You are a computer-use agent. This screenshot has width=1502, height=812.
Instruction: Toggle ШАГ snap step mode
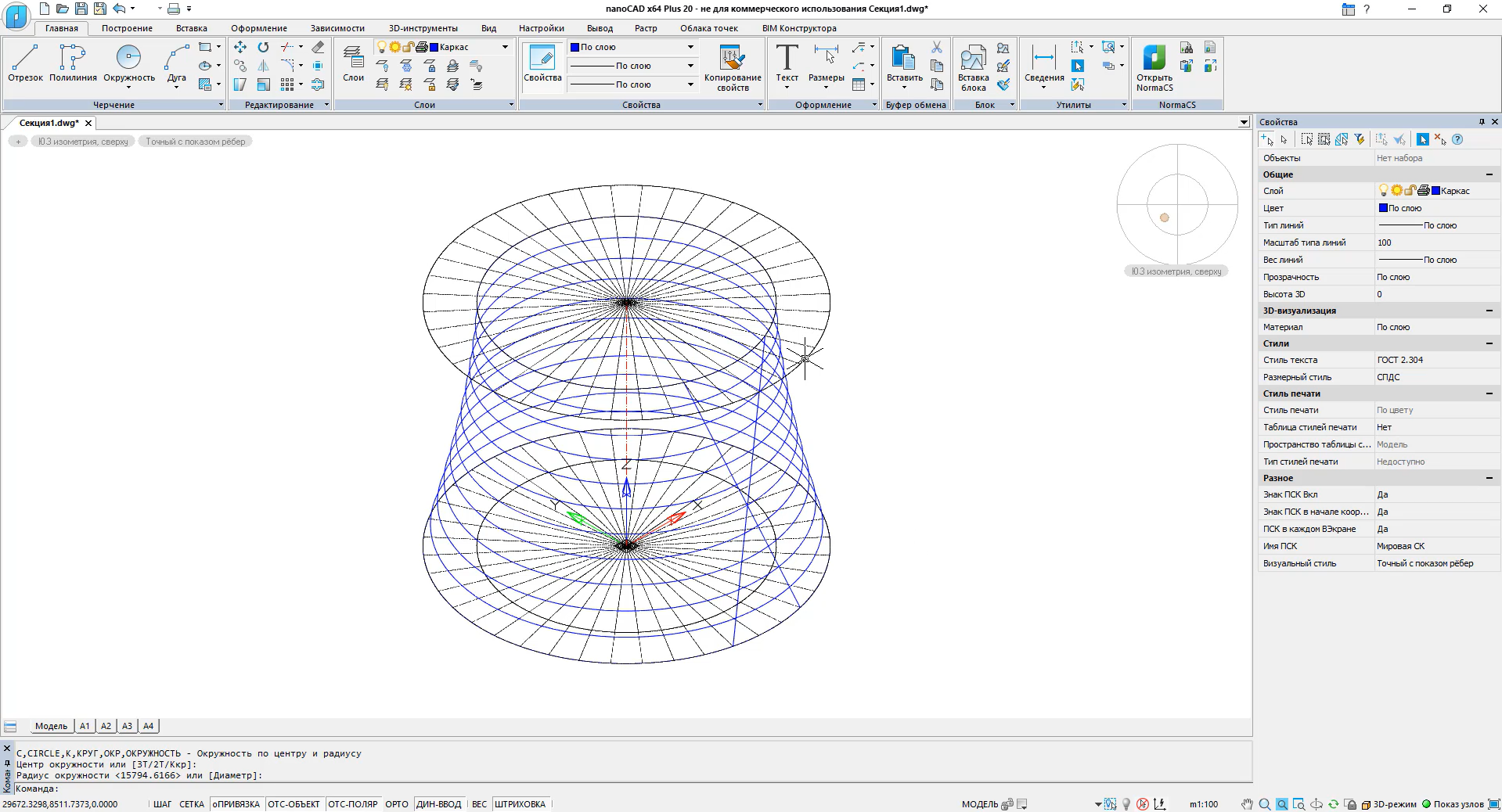(162, 804)
